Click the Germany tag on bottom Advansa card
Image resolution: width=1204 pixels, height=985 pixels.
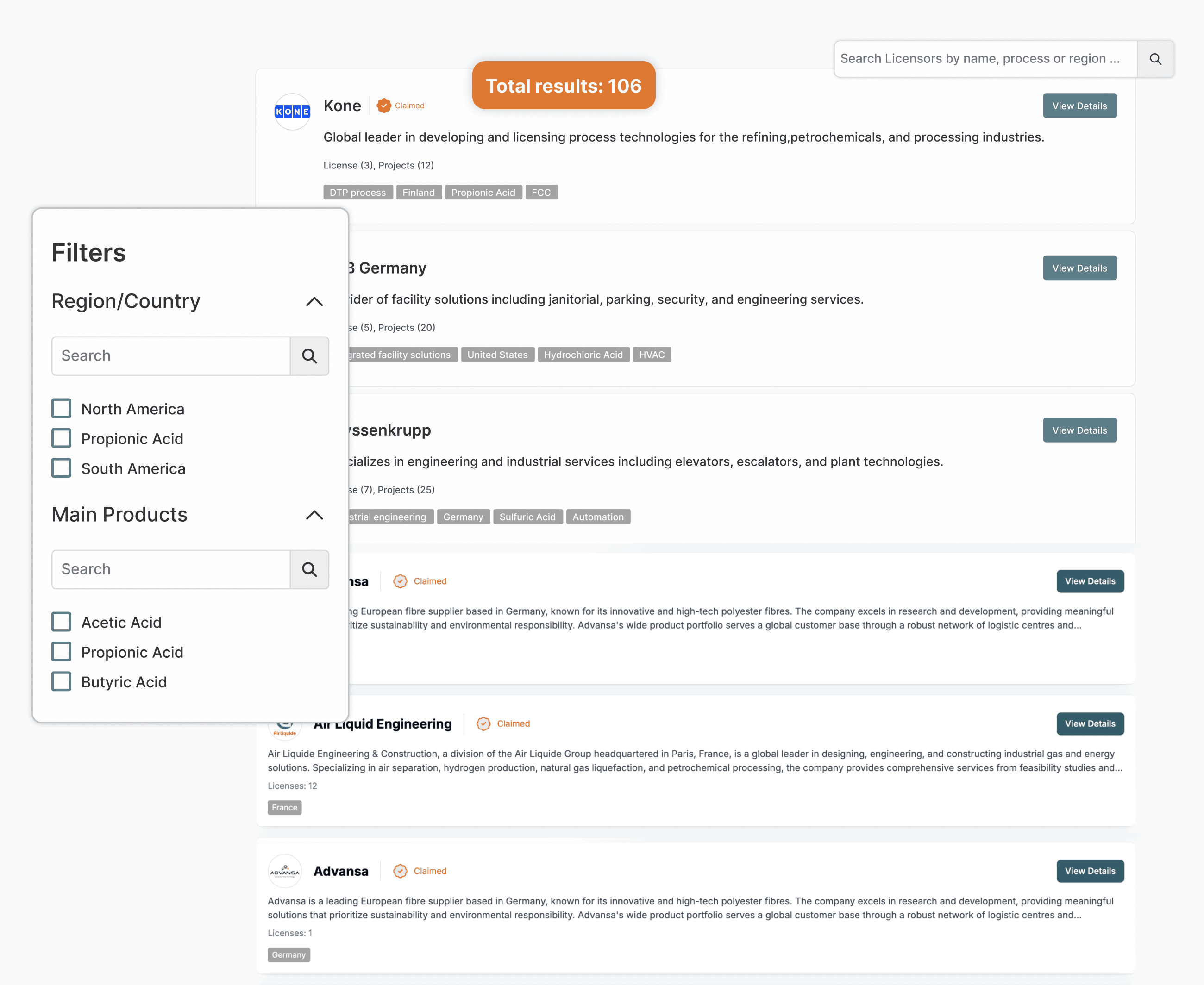(x=288, y=955)
